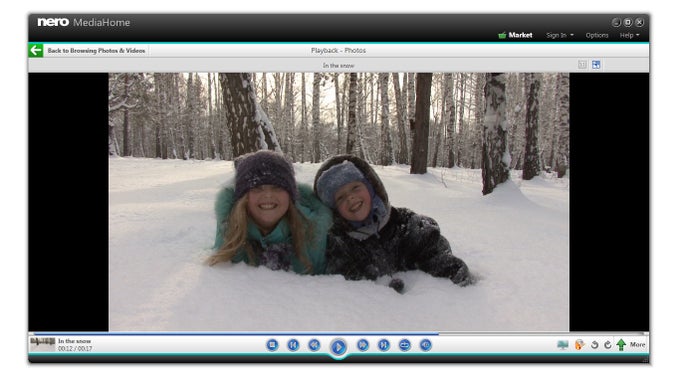The height and width of the screenshot is (382, 680).
Task: Toggle the repeat loop button
Action: pyautogui.click(x=405, y=345)
